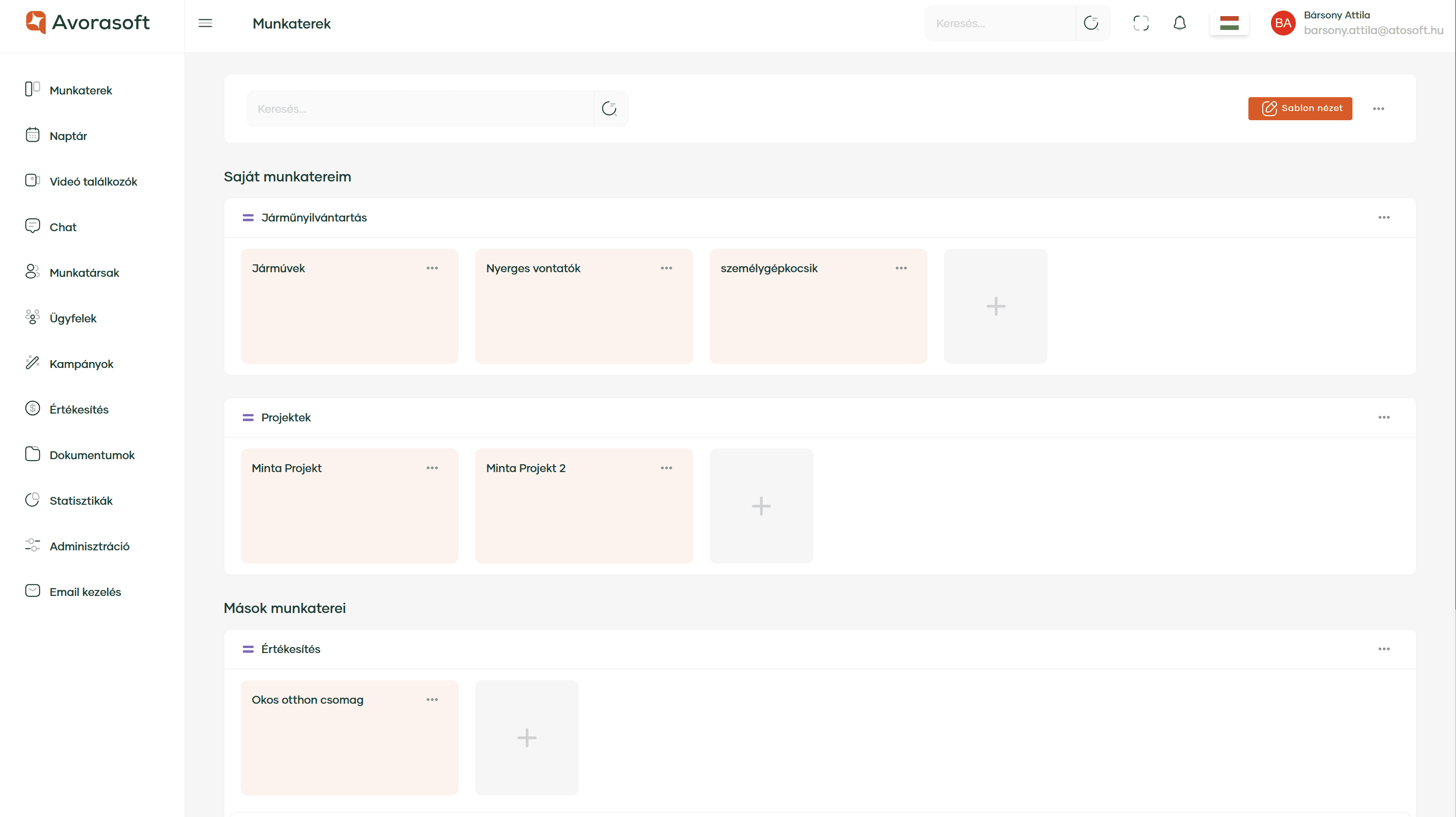Click the Sablon nézet button
The width and height of the screenshot is (1456, 817).
1300,108
